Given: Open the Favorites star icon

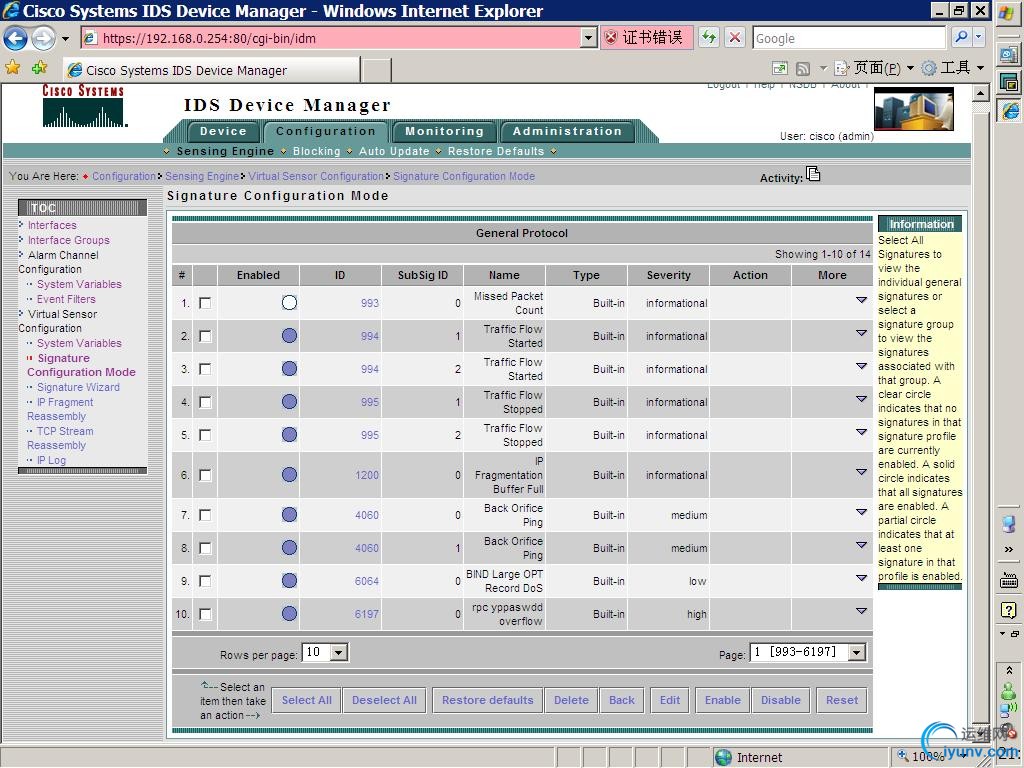Looking at the screenshot, I should (12, 67).
